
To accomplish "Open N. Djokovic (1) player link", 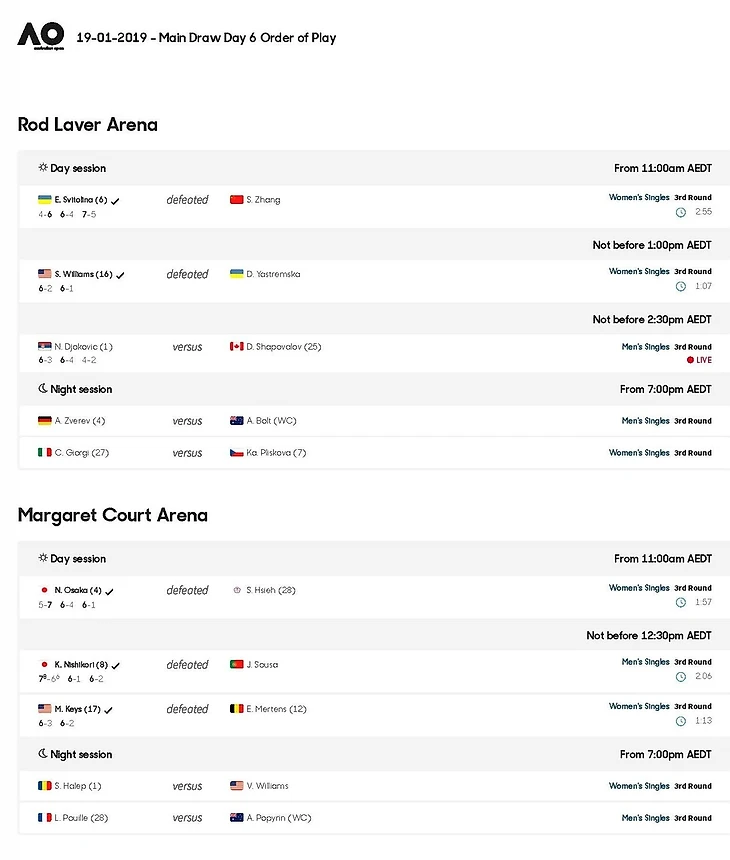I will pyautogui.click(x=84, y=347).
